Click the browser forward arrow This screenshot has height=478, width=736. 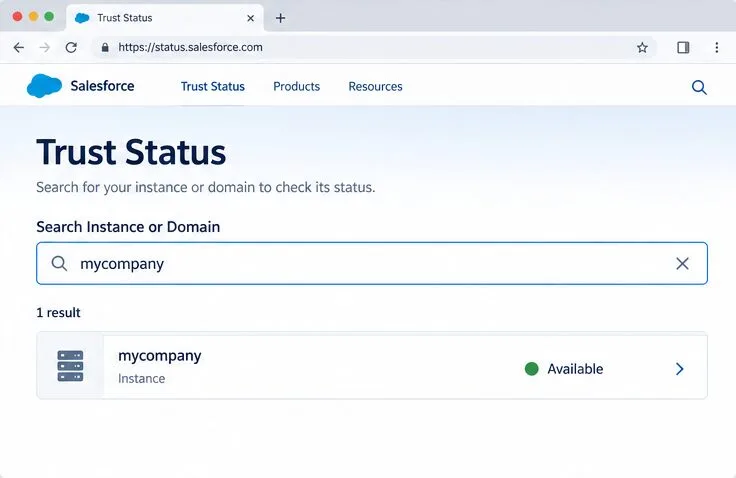click(45, 47)
